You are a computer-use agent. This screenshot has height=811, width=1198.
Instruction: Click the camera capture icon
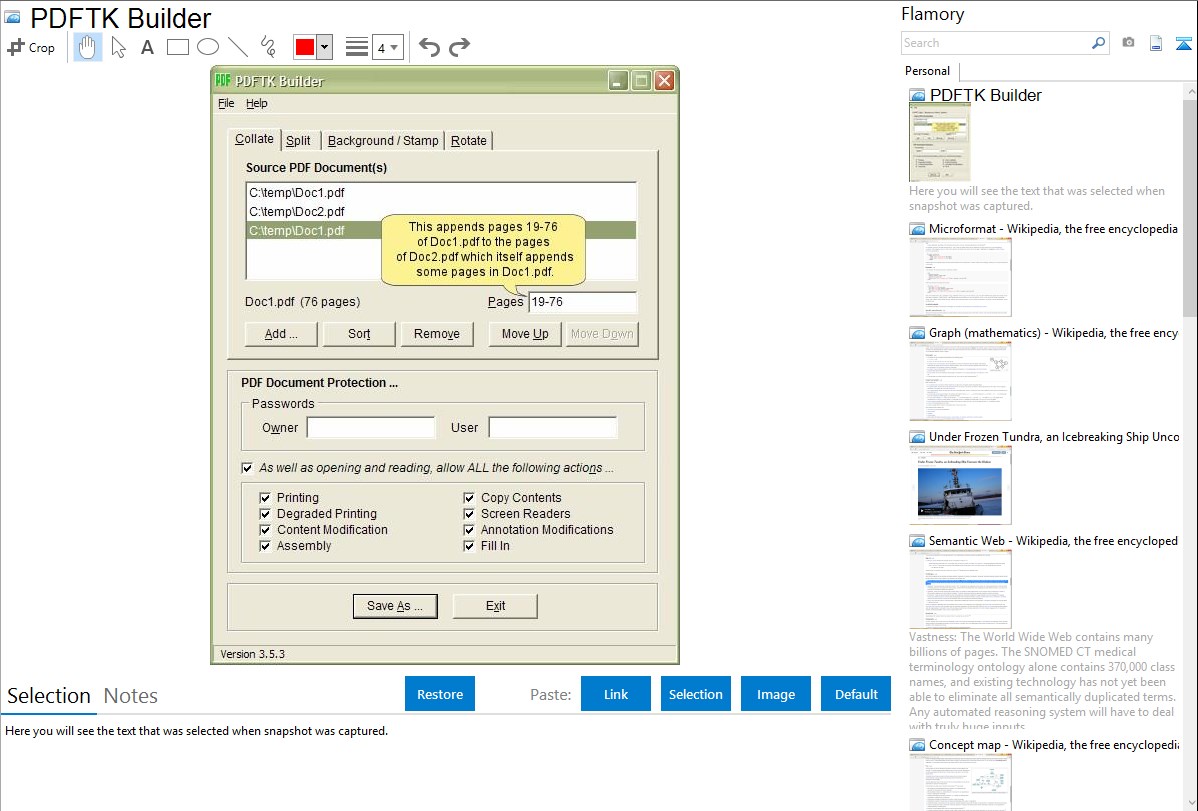1128,43
